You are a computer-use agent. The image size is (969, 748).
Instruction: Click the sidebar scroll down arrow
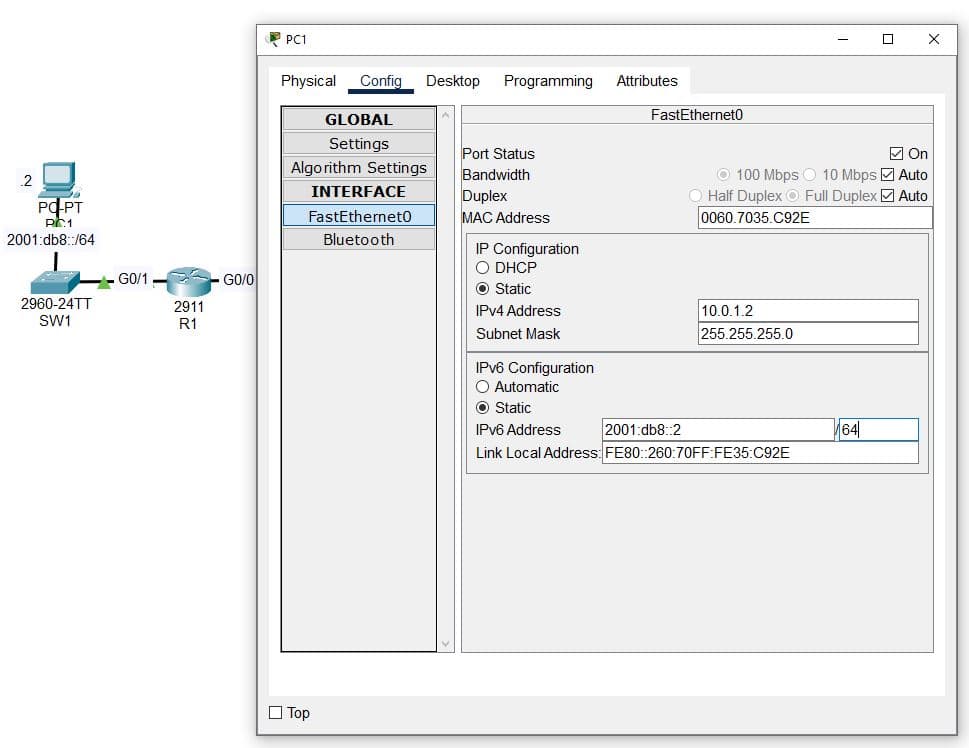[446, 644]
